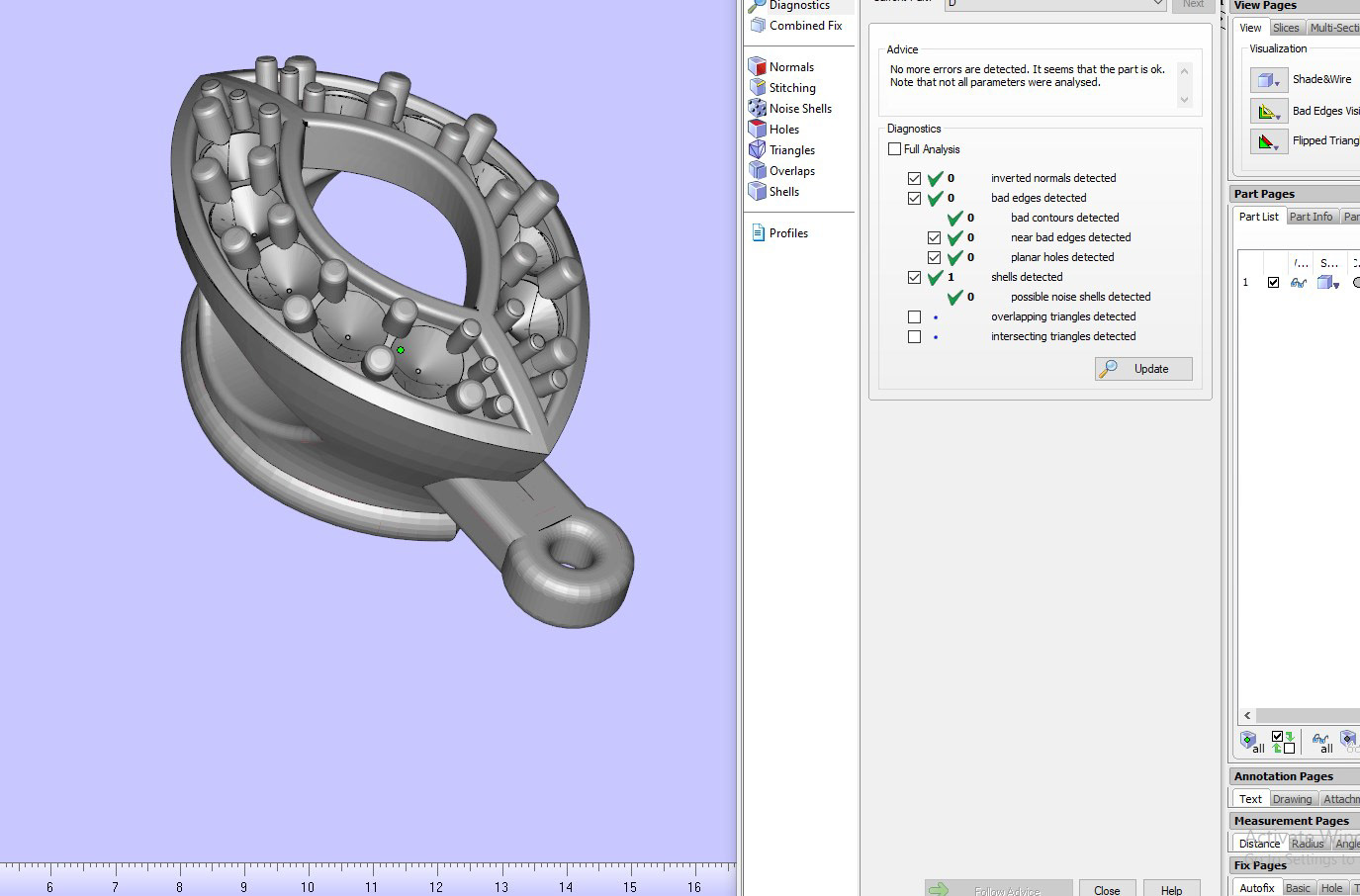Open the Current Part dropdown
Image resolution: width=1360 pixels, height=896 pixels.
[1055, 4]
